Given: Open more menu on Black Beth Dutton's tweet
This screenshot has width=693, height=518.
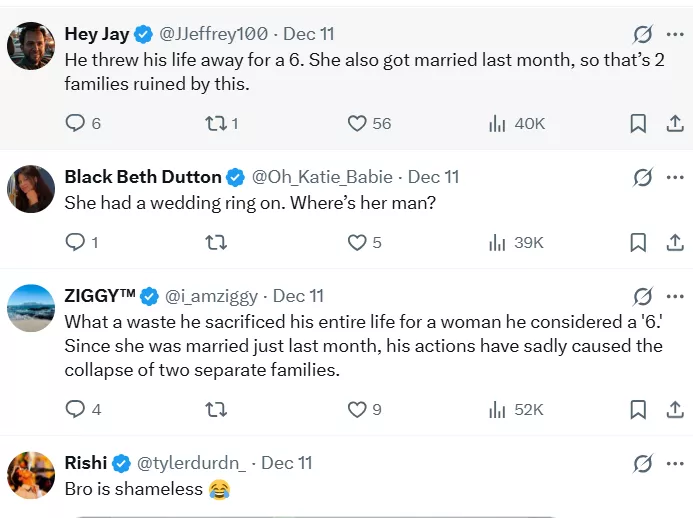Looking at the screenshot, I should (675, 177).
